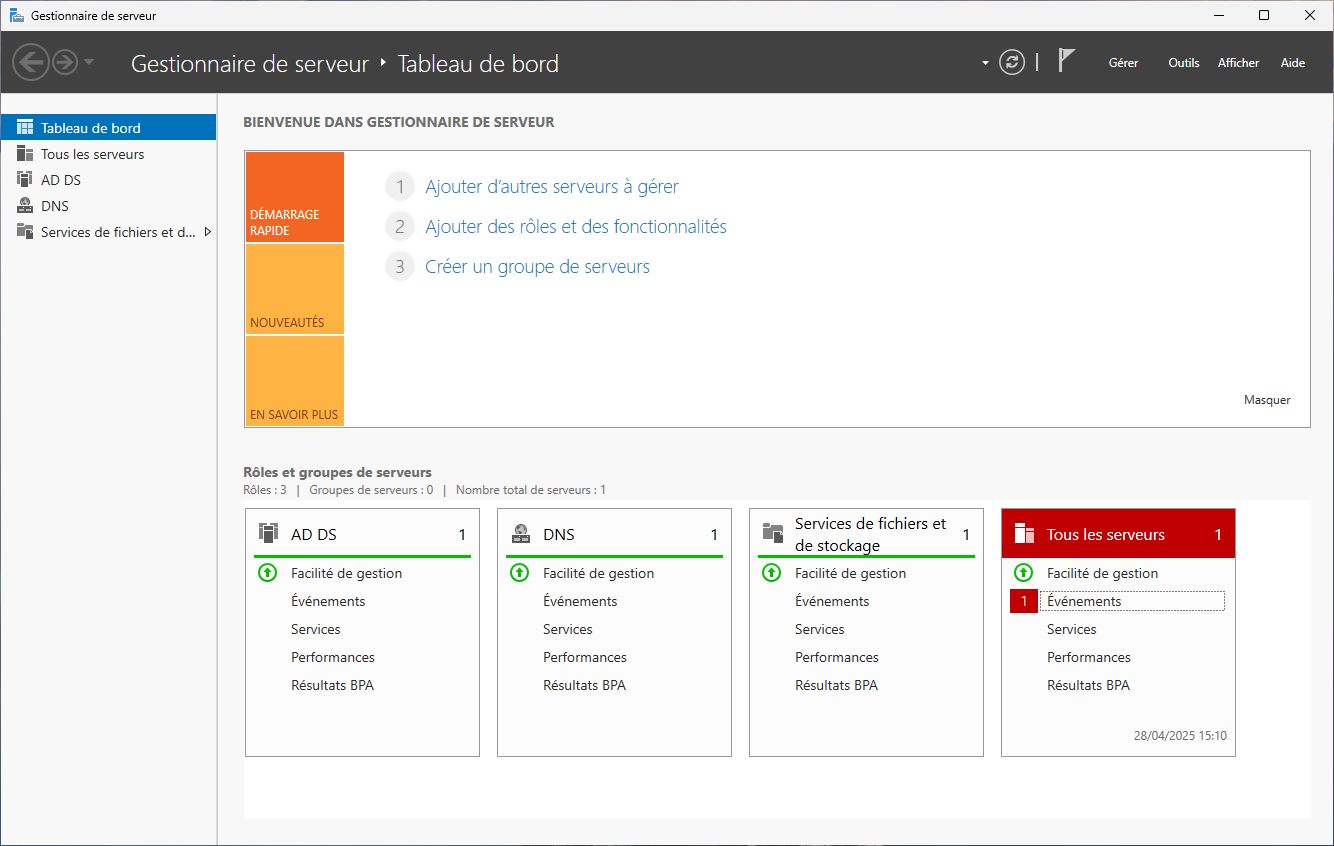Expand Services de fichiers sidebar arrow
Image resolution: width=1334 pixels, height=846 pixels.
tap(207, 232)
